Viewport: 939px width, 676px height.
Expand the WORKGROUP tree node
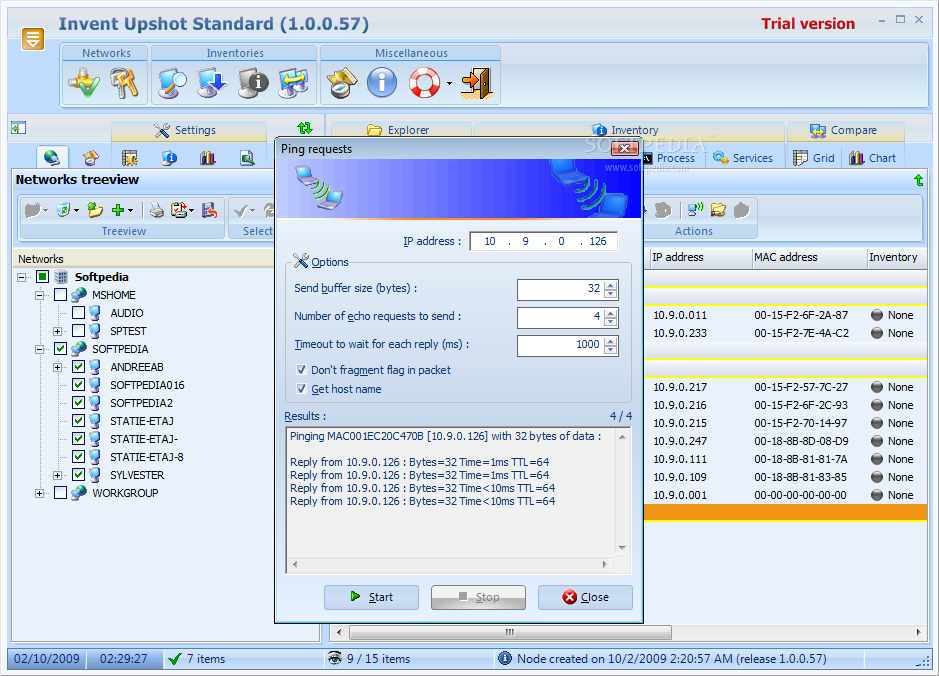click(x=40, y=493)
